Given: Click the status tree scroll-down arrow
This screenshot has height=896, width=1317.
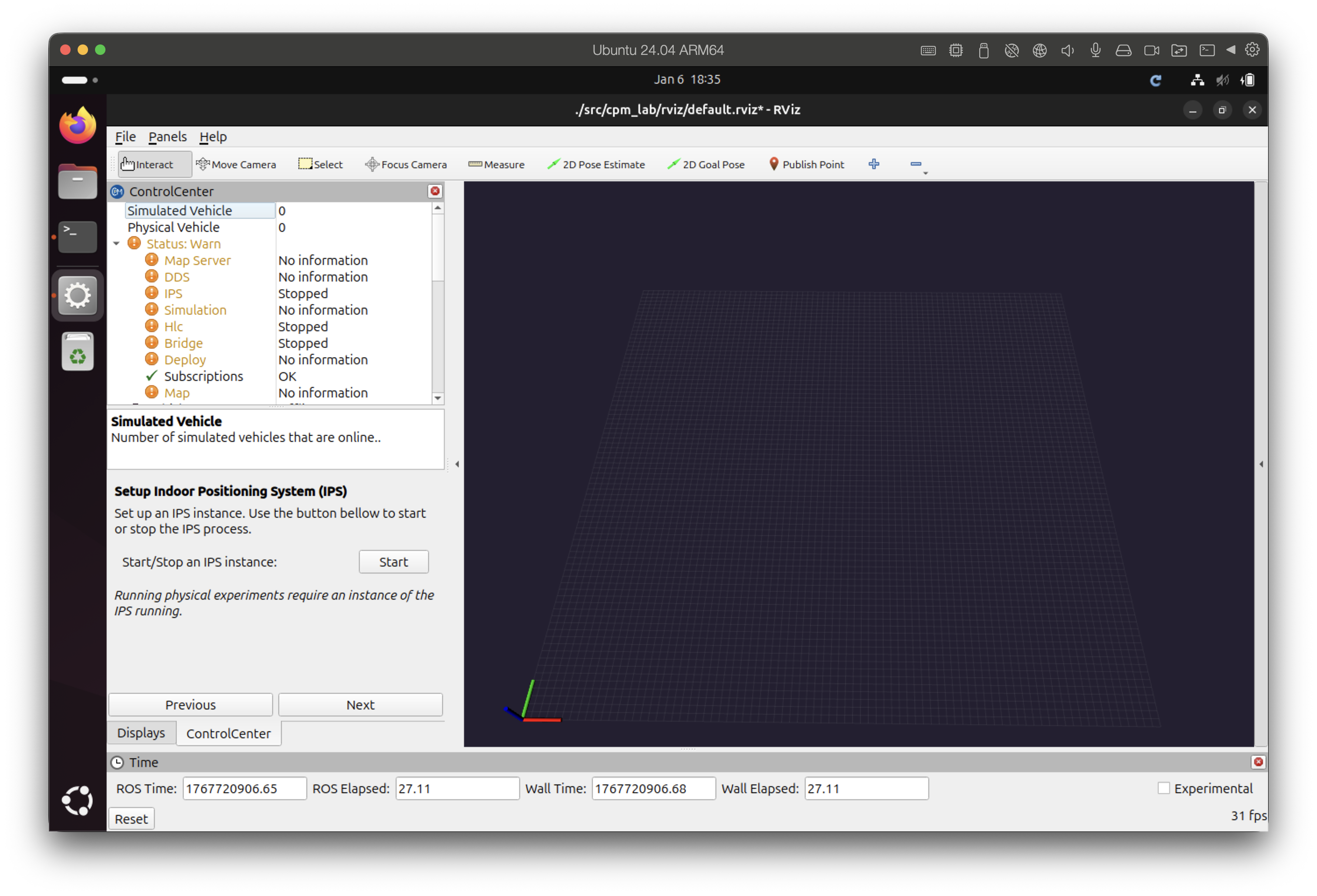Looking at the screenshot, I should tap(438, 398).
